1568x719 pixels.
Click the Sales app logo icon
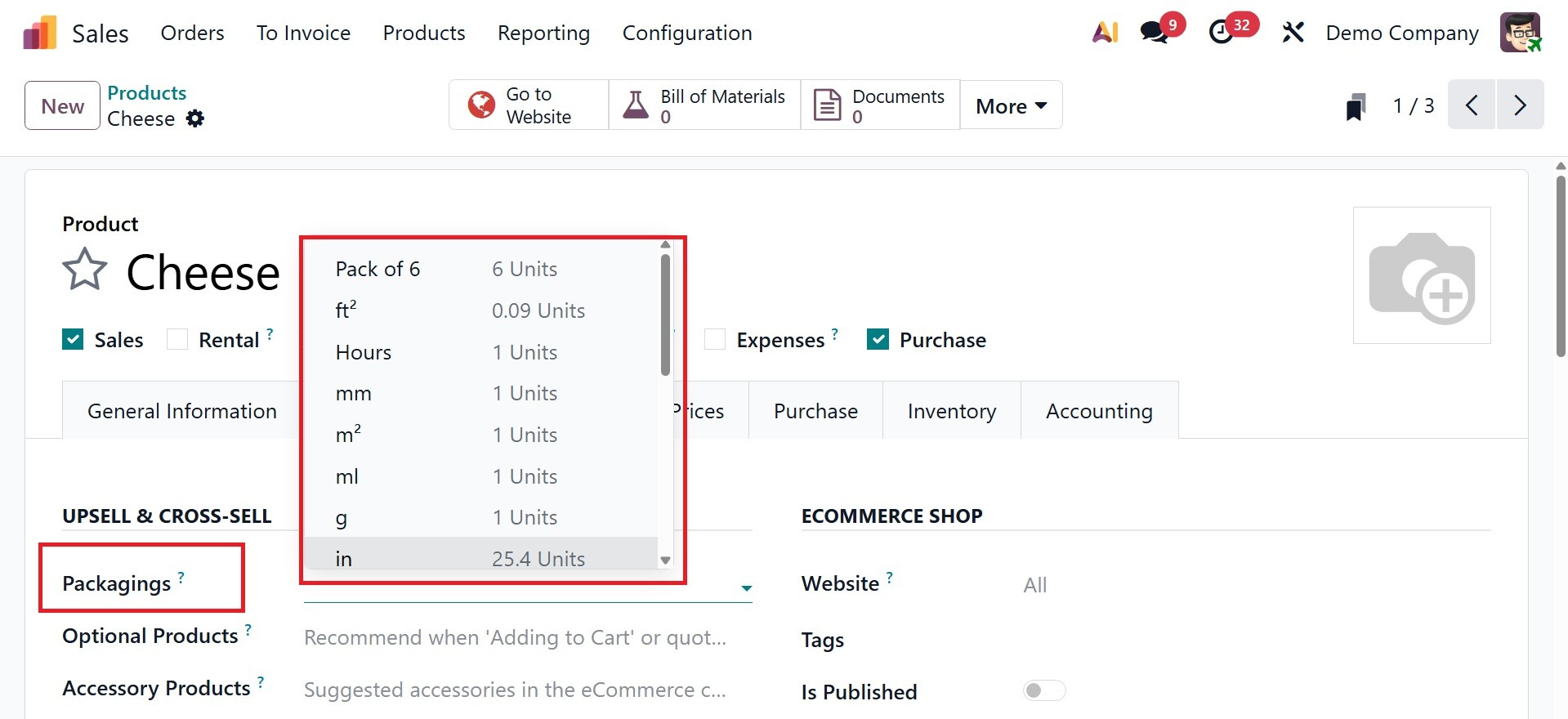coord(39,33)
